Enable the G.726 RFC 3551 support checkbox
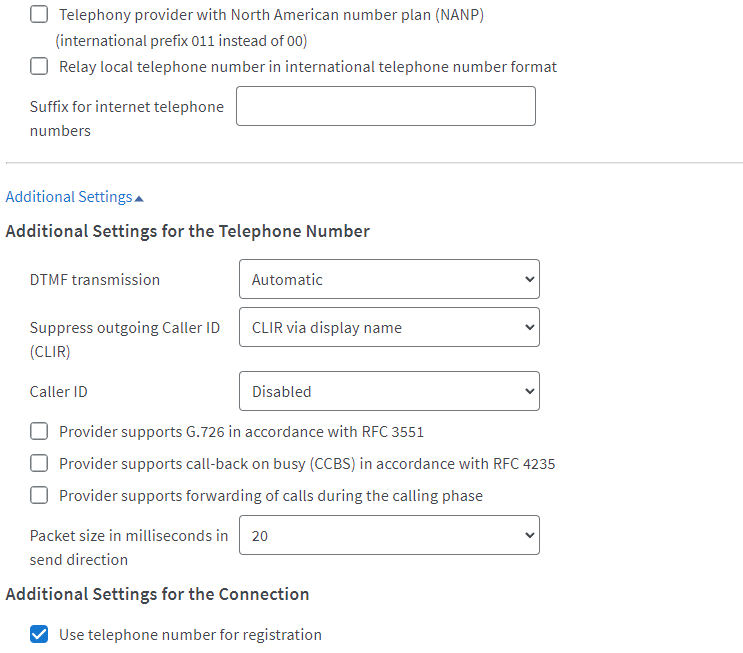The width and height of the screenshot is (743, 653). tap(39, 432)
